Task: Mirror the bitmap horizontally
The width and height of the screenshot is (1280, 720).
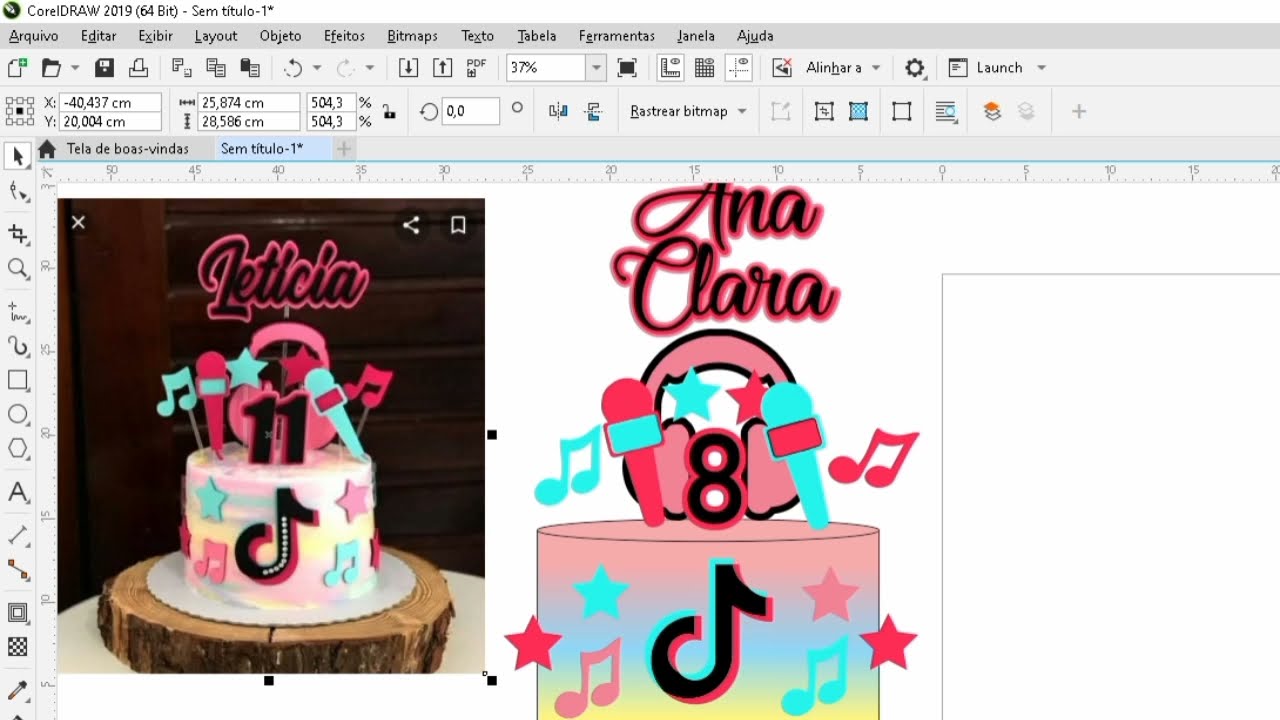Action: (559, 111)
